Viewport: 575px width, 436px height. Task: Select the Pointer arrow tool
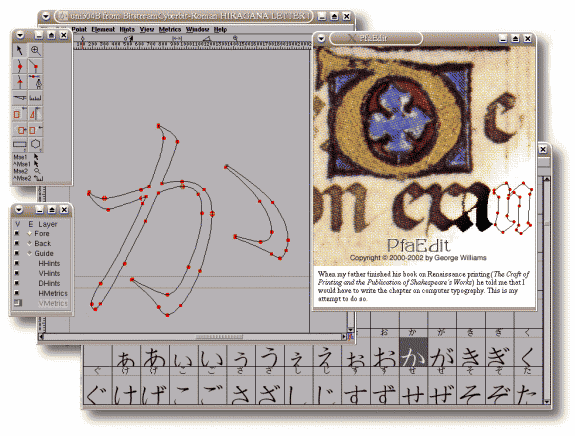point(19,50)
